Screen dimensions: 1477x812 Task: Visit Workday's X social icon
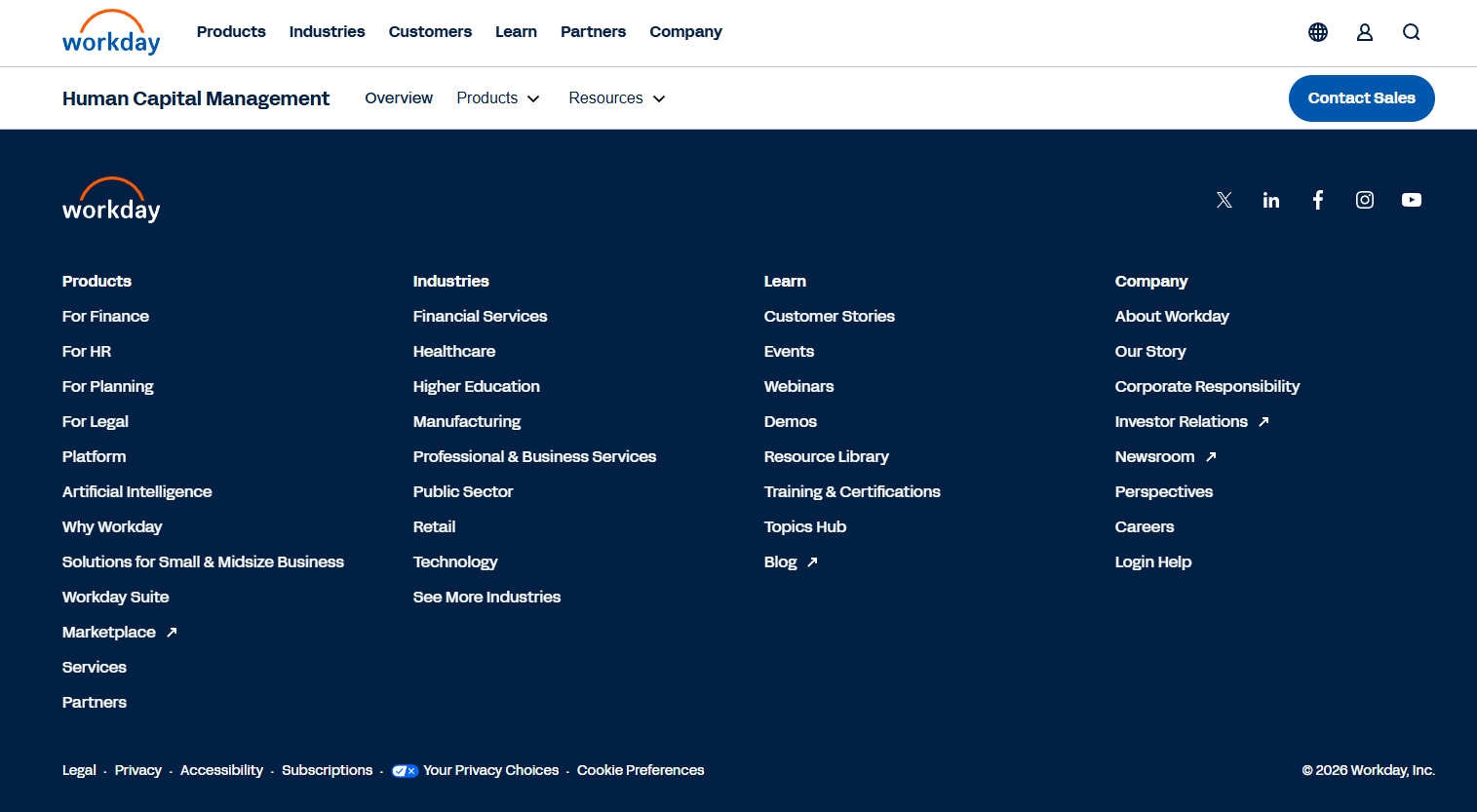pos(1224,199)
